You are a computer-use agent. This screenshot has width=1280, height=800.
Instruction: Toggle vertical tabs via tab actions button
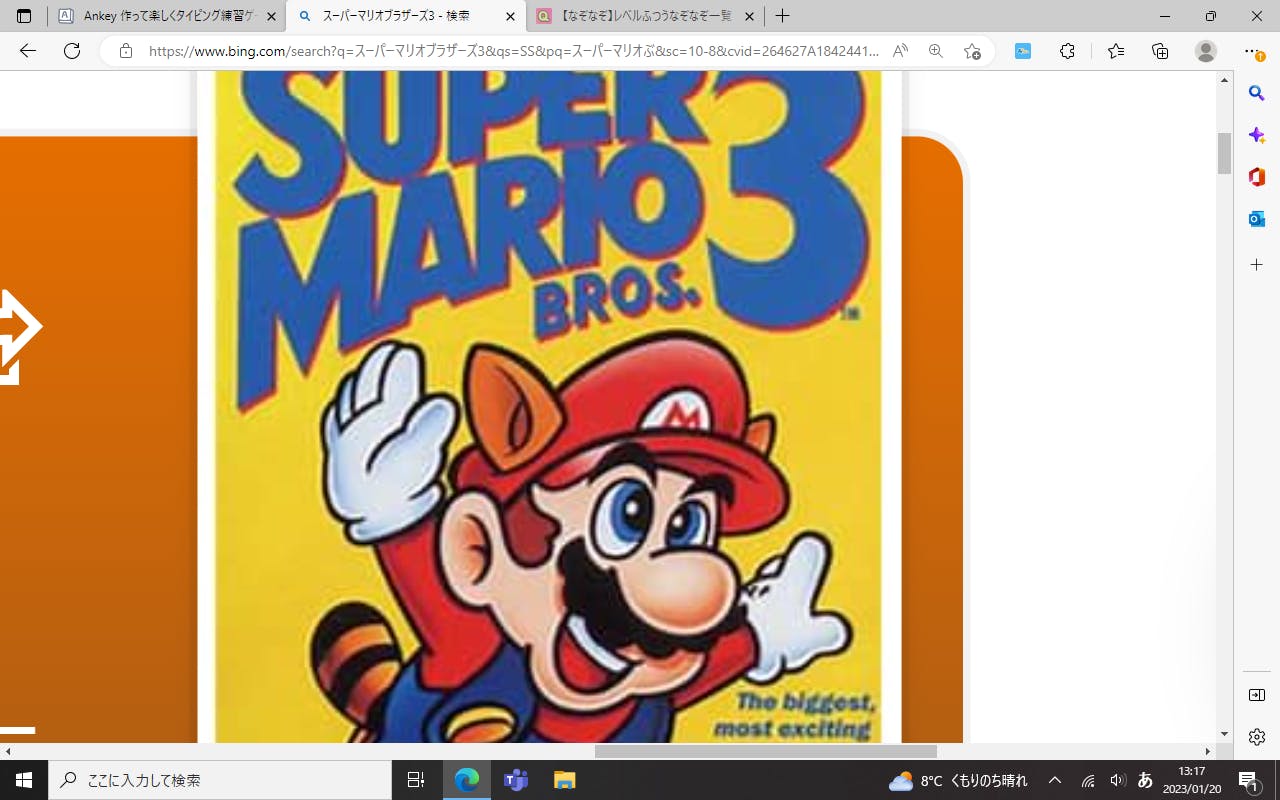click(24, 16)
